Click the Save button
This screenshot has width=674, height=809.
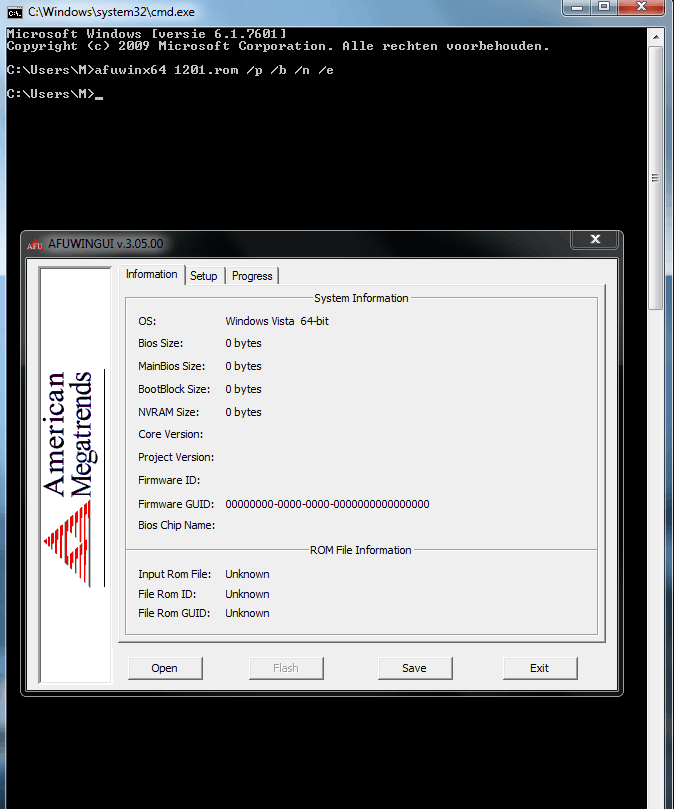414,668
